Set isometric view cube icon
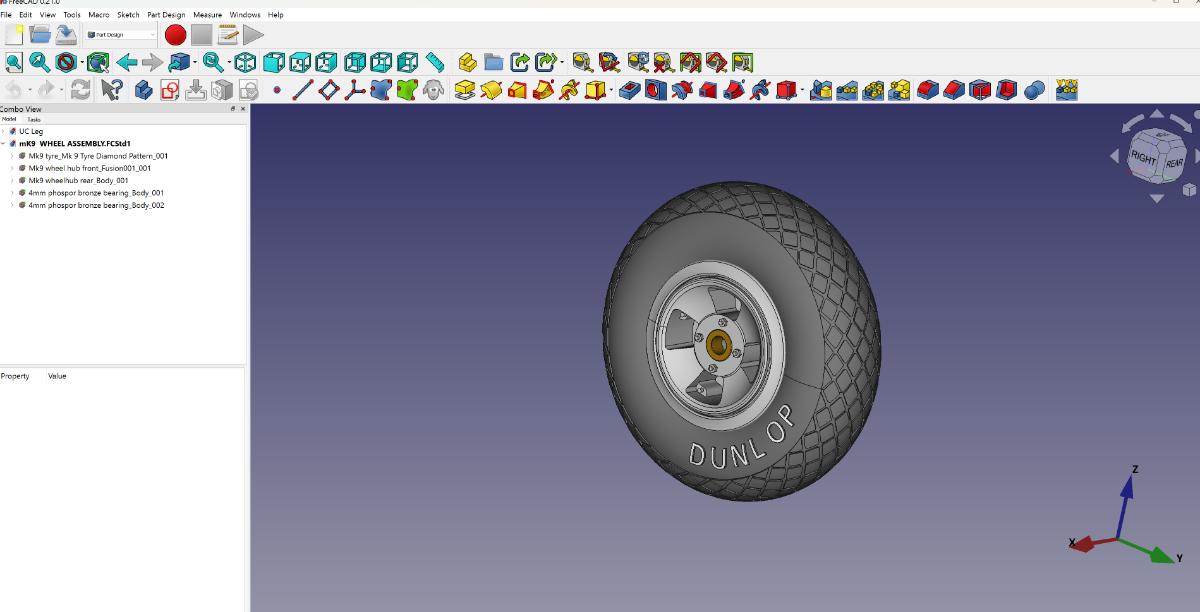The height and width of the screenshot is (612, 1200). (244, 63)
